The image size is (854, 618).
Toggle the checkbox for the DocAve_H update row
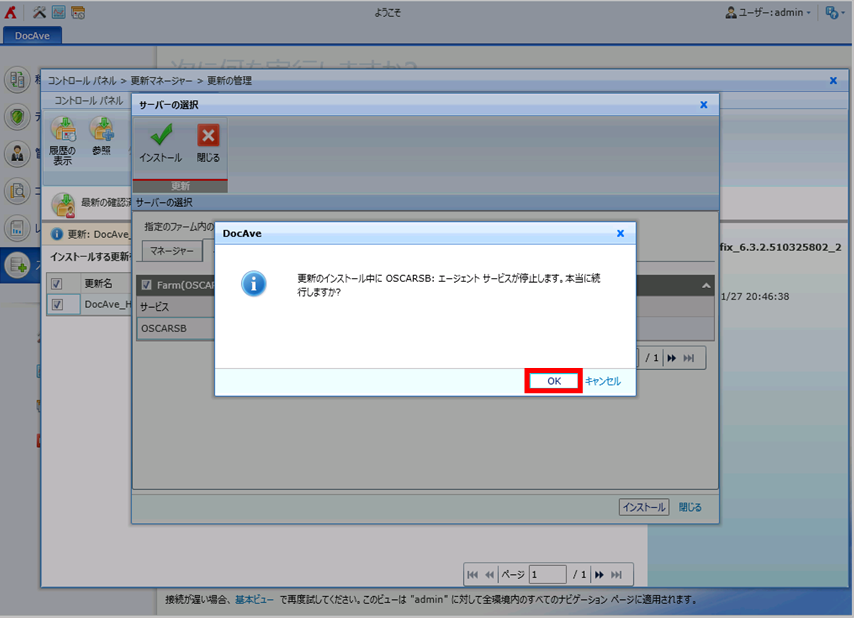(x=57, y=304)
